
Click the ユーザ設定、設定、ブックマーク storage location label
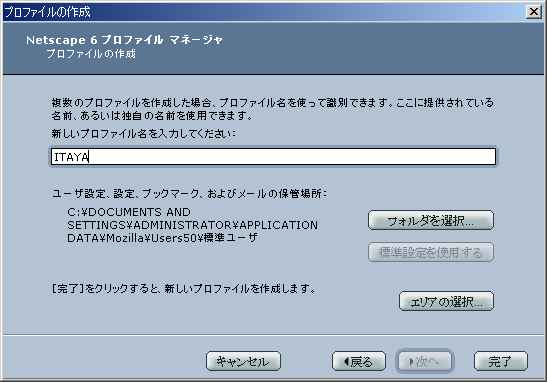(x=189, y=193)
